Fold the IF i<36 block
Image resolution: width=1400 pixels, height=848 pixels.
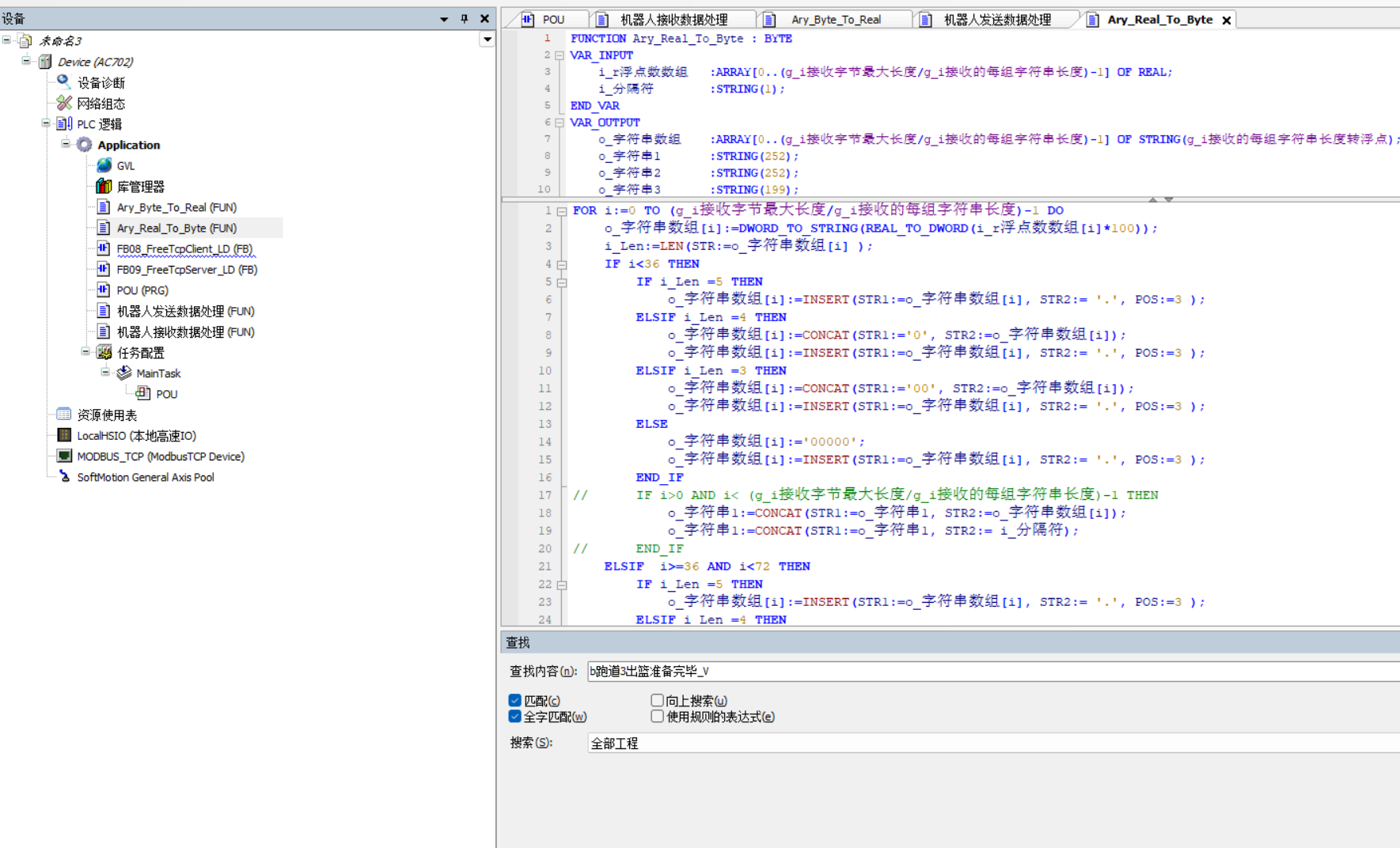click(562, 265)
